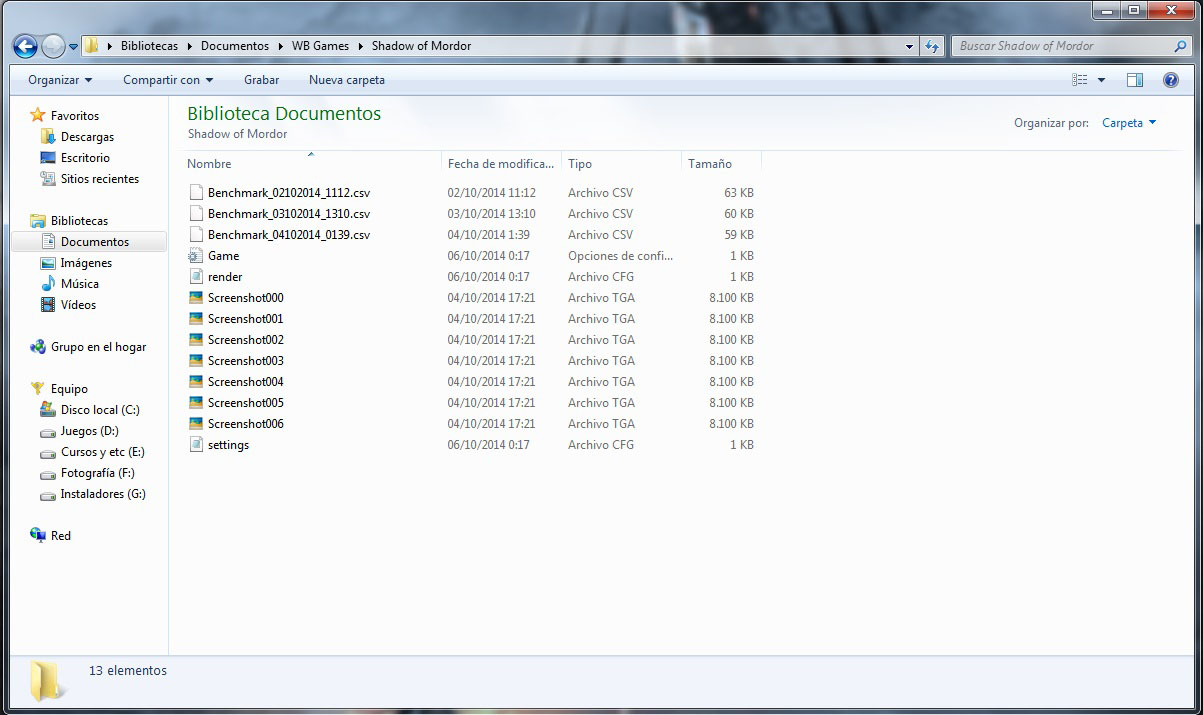Viewport: 1203px width, 715px height.
Task: Select the file Screenshot002
Action: pos(246,340)
